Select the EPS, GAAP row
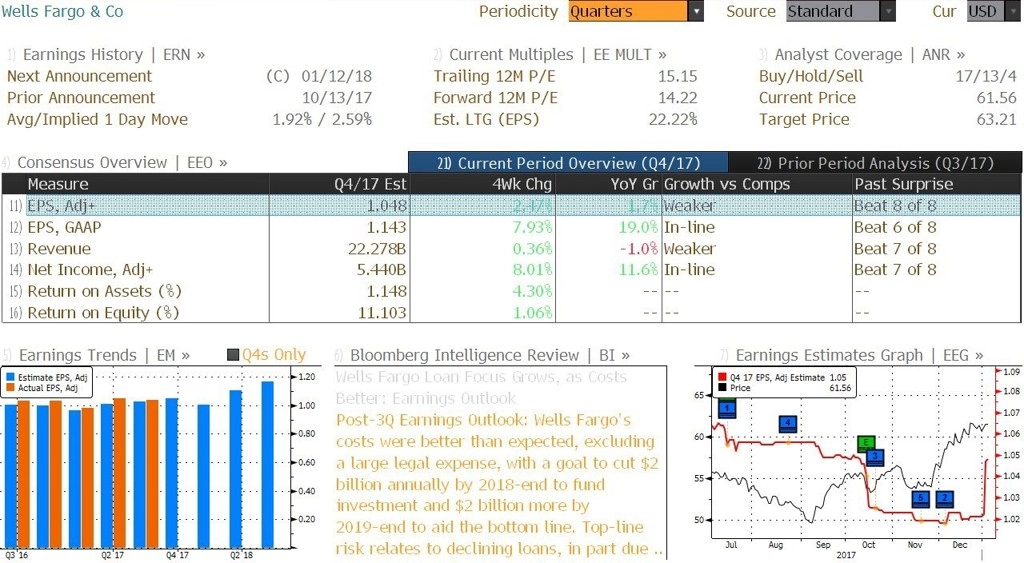Screen dimensions: 1024x563 [x=511, y=227]
